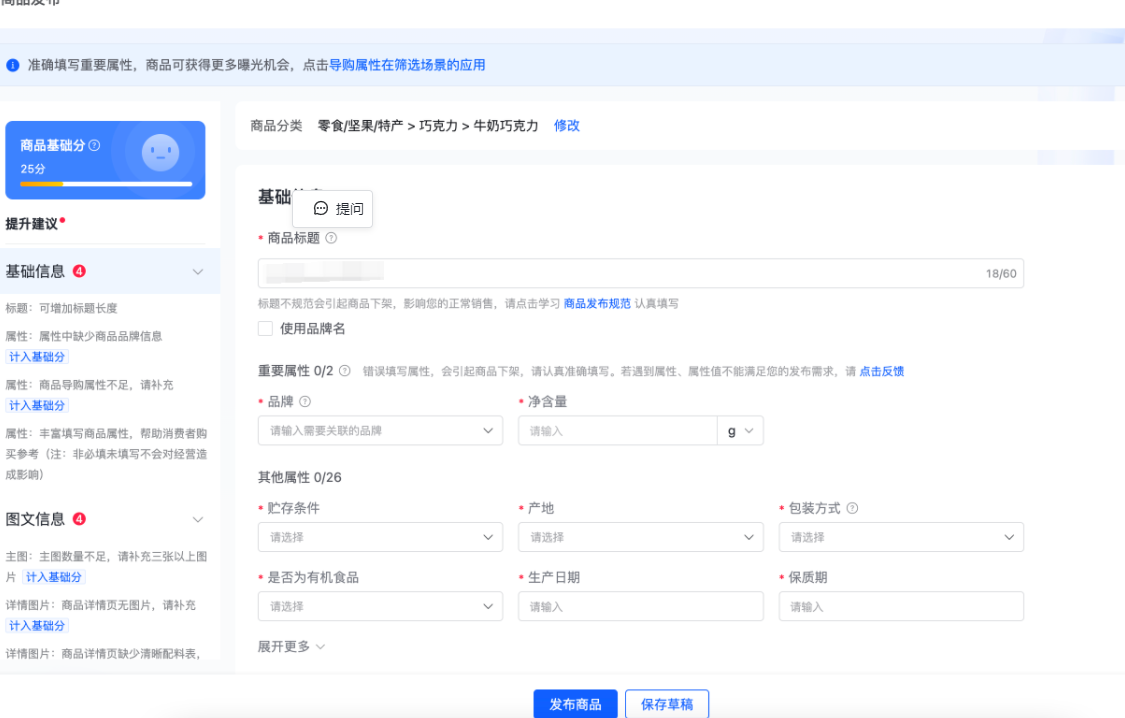The image size is (1125, 718).
Task: Click 计入基础分 tag under brand info suggestion
Action: point(37,356)
